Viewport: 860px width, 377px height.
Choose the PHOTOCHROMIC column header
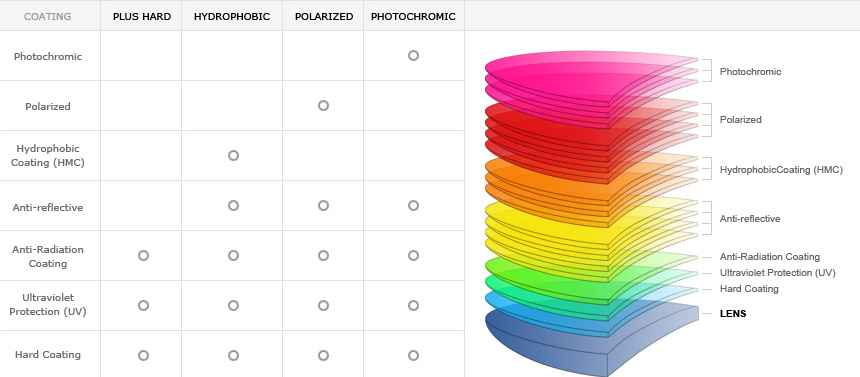413,16
